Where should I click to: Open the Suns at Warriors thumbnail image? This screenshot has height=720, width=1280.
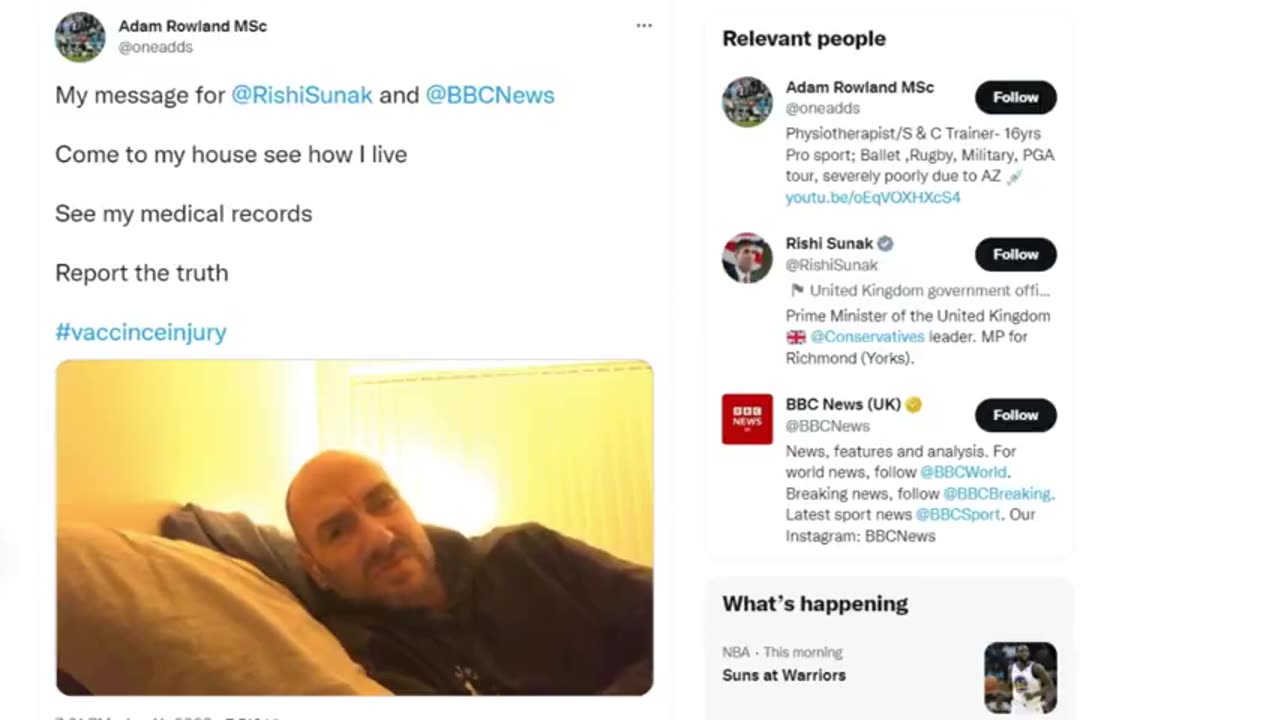point(1020,678)
